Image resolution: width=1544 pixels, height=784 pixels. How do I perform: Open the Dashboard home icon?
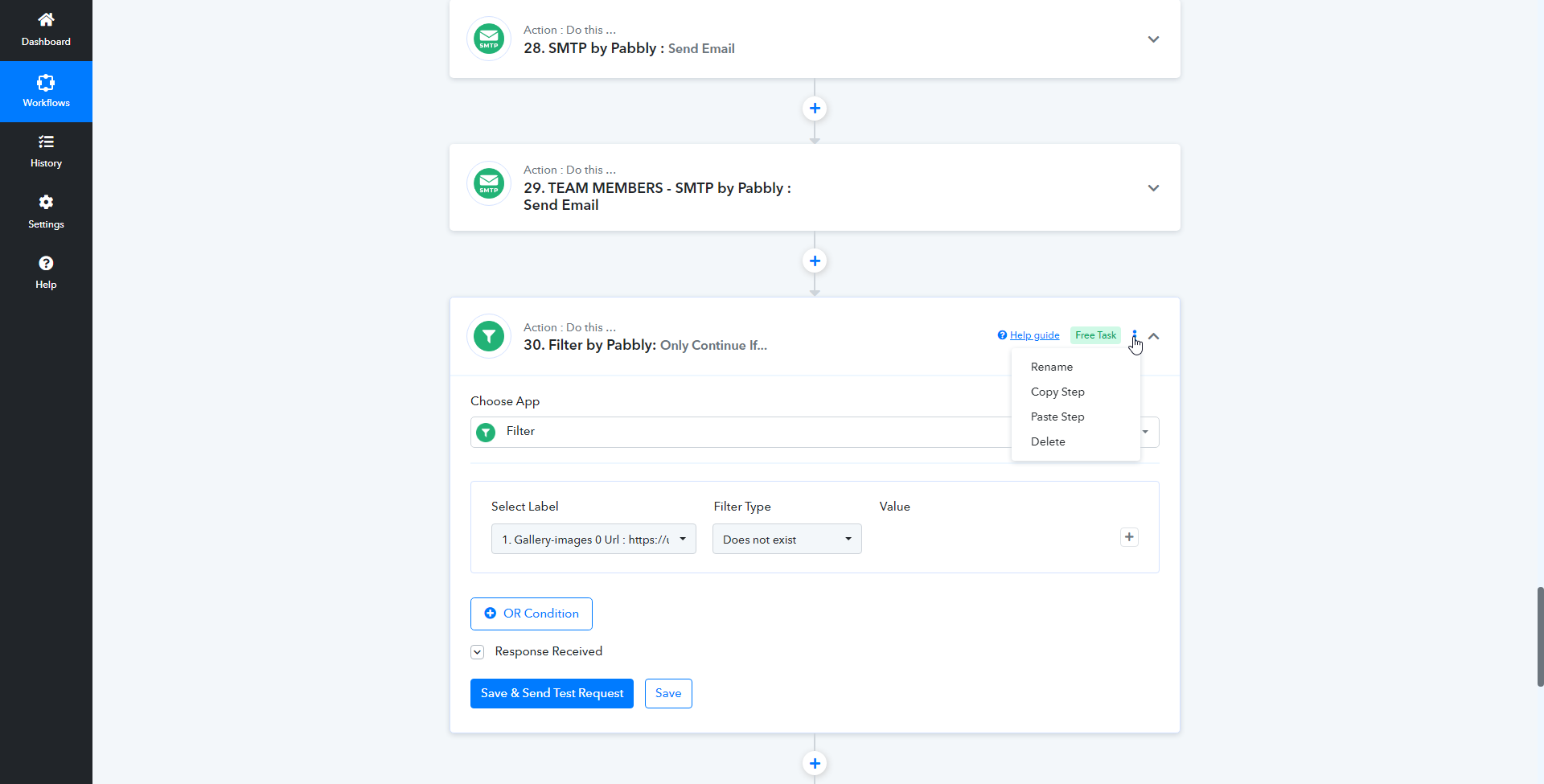46,19
